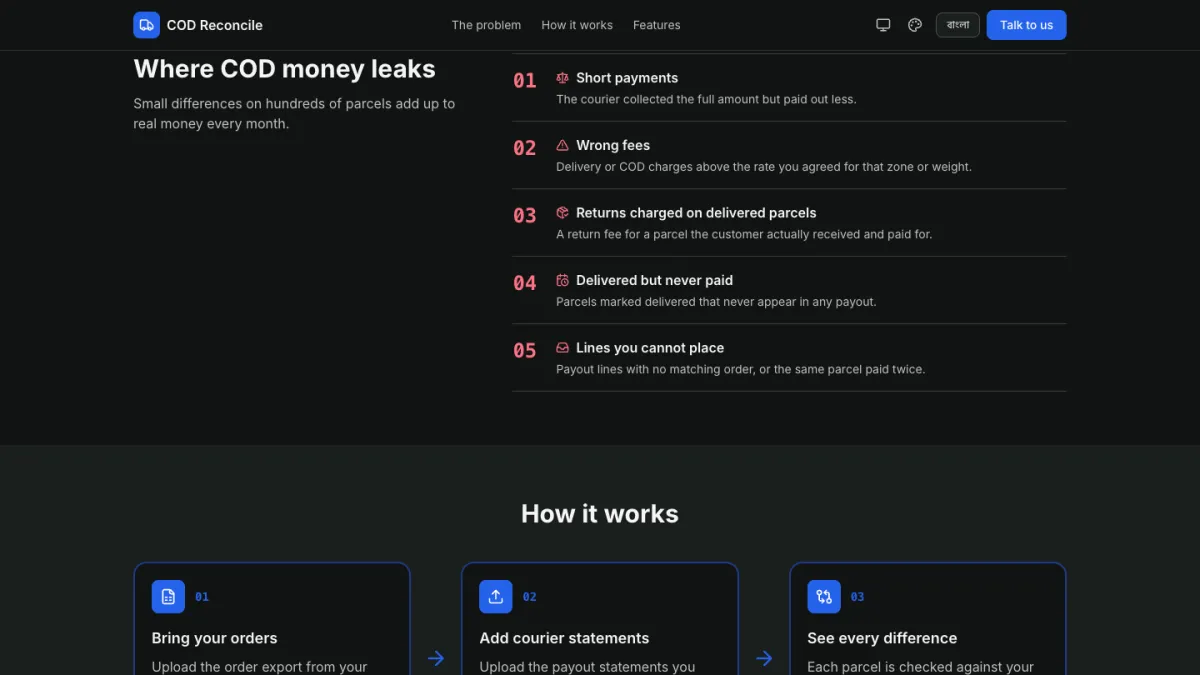Select the Lines you cannot place heading
The image size is (1200, 675).
tap(650, 348)
